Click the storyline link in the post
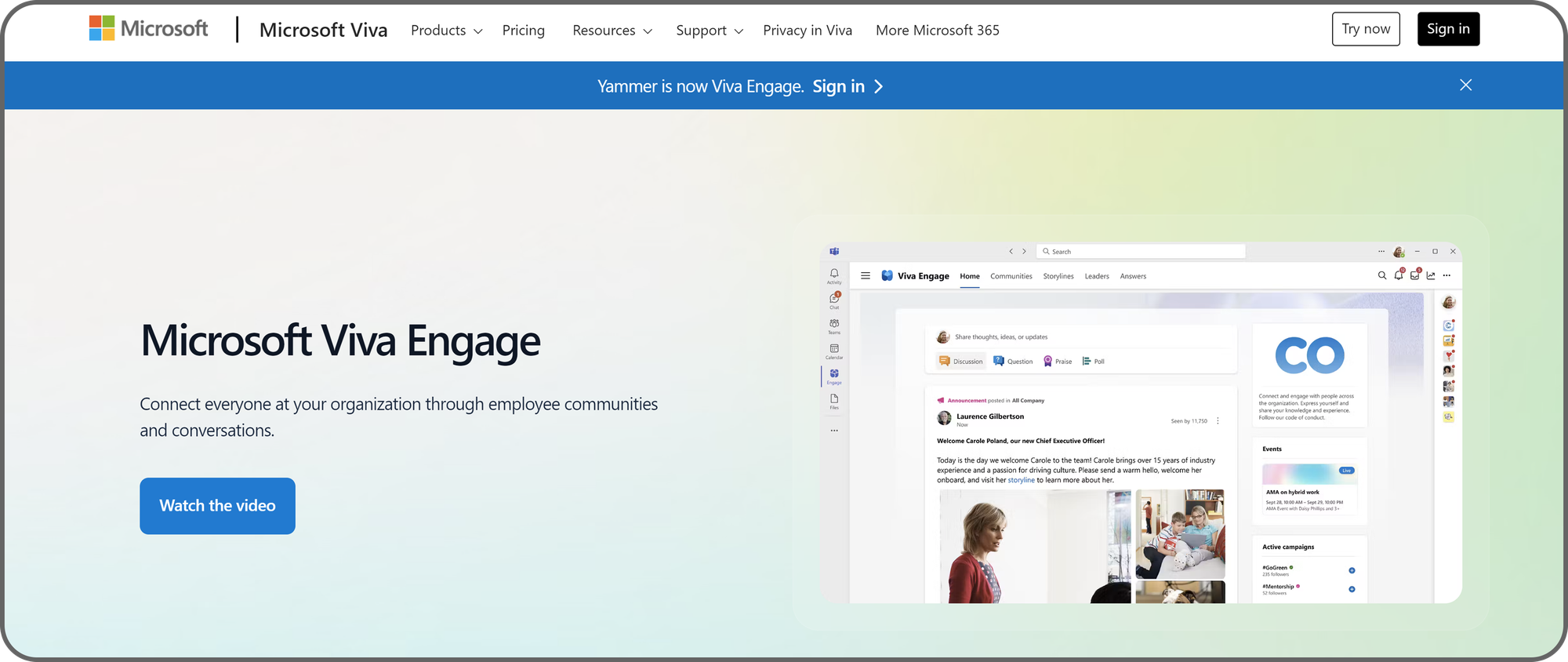1568x662 pixels. click(x=1021, y=480)
